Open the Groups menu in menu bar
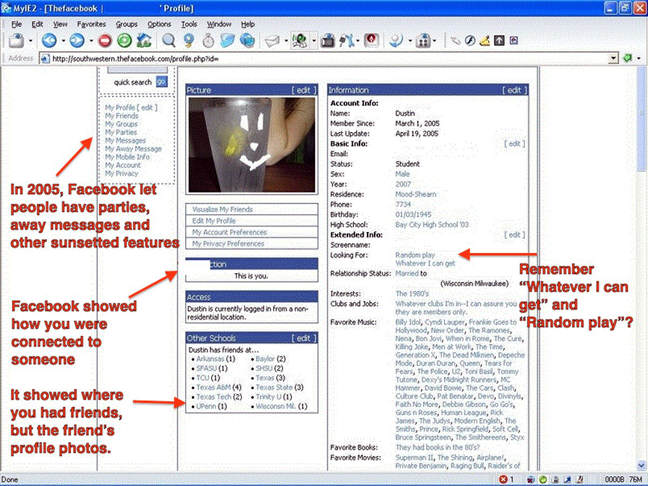 (126, 22)
